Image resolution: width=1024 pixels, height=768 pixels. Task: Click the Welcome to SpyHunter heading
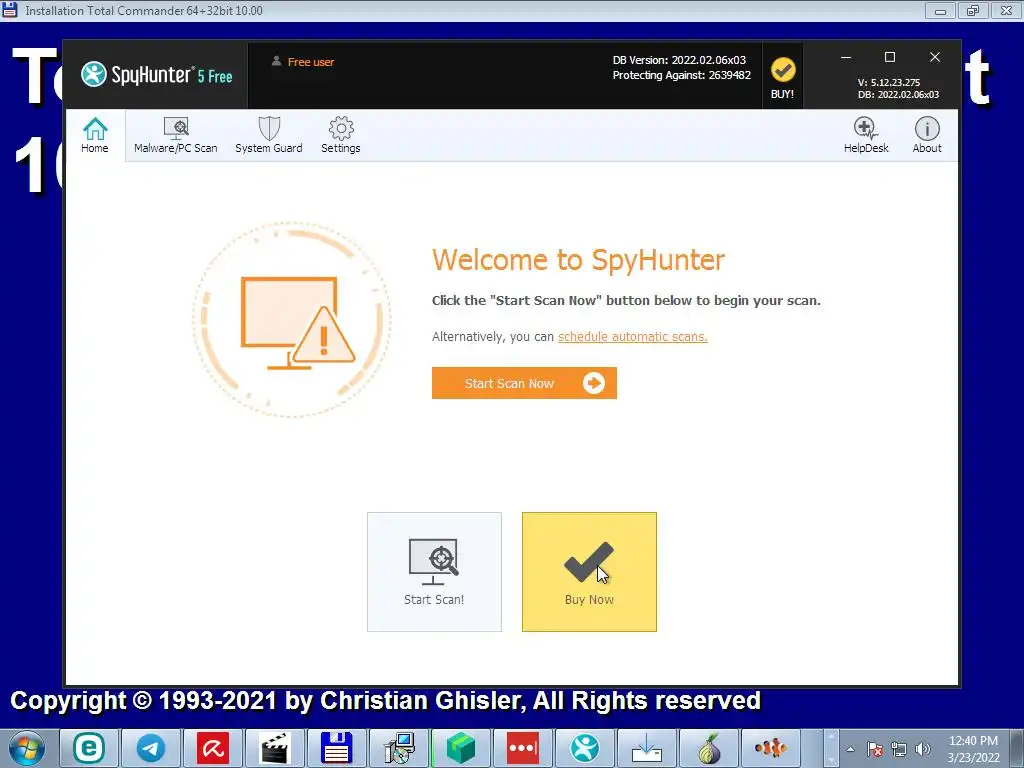pos(578,260)
